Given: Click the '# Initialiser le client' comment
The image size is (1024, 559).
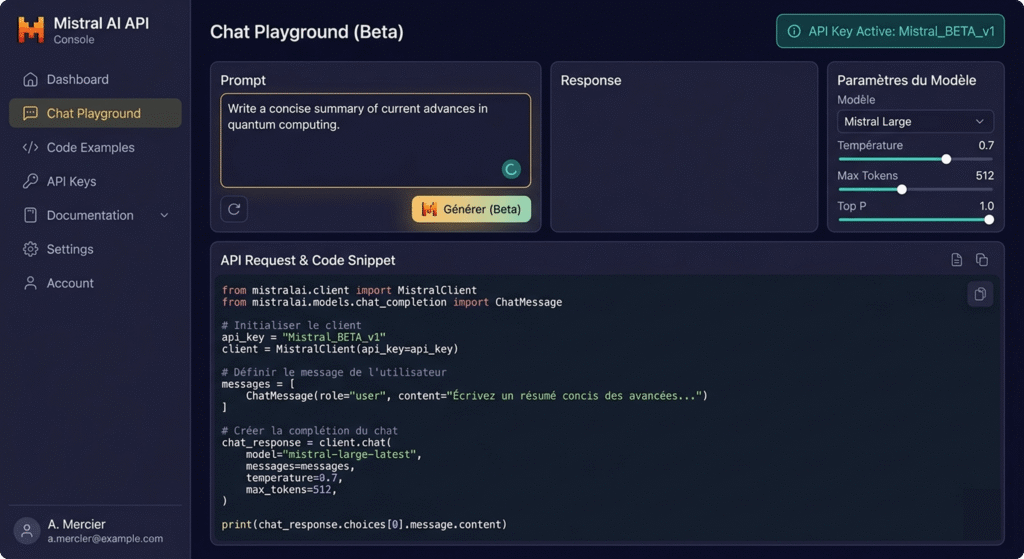Looking at the screenshot, I should [x=291, y=325].
